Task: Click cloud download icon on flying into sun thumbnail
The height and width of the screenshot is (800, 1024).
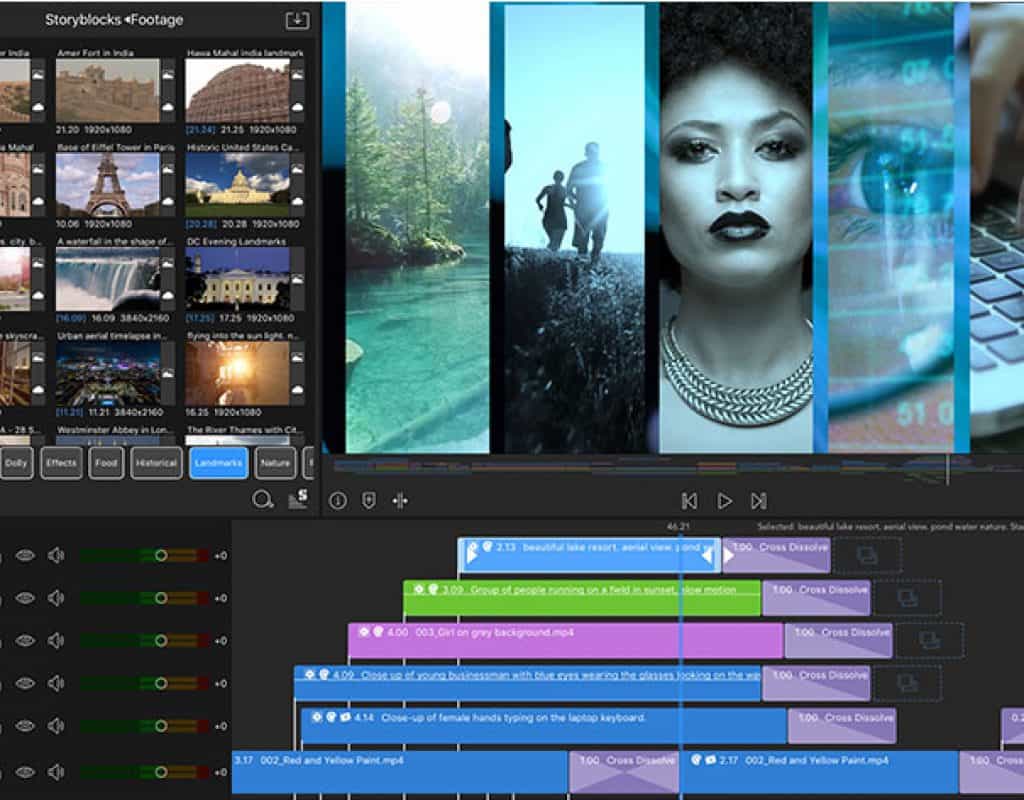Action: pyautogui.click(x=297, y=389)
